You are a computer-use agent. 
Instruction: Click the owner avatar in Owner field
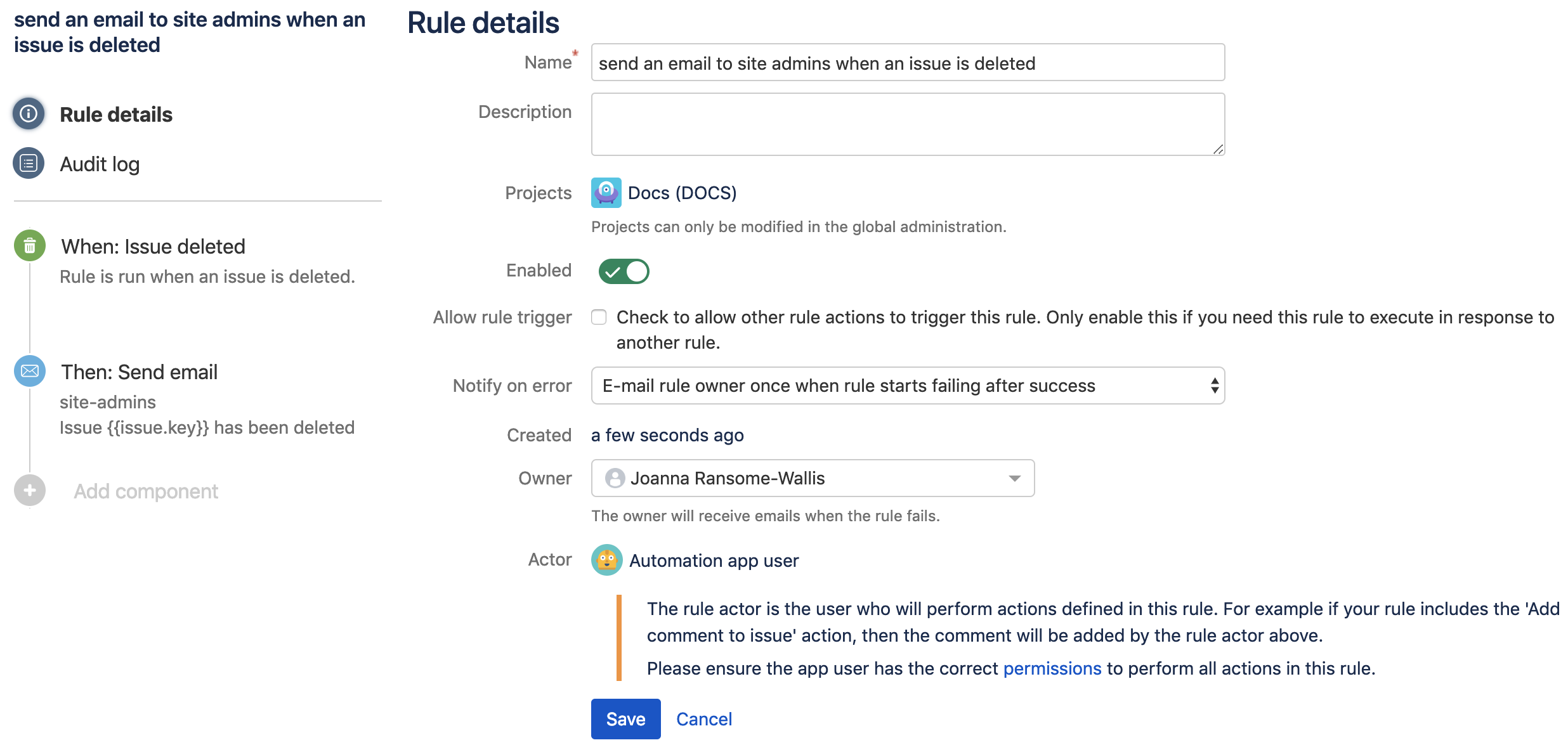(614, 478)
